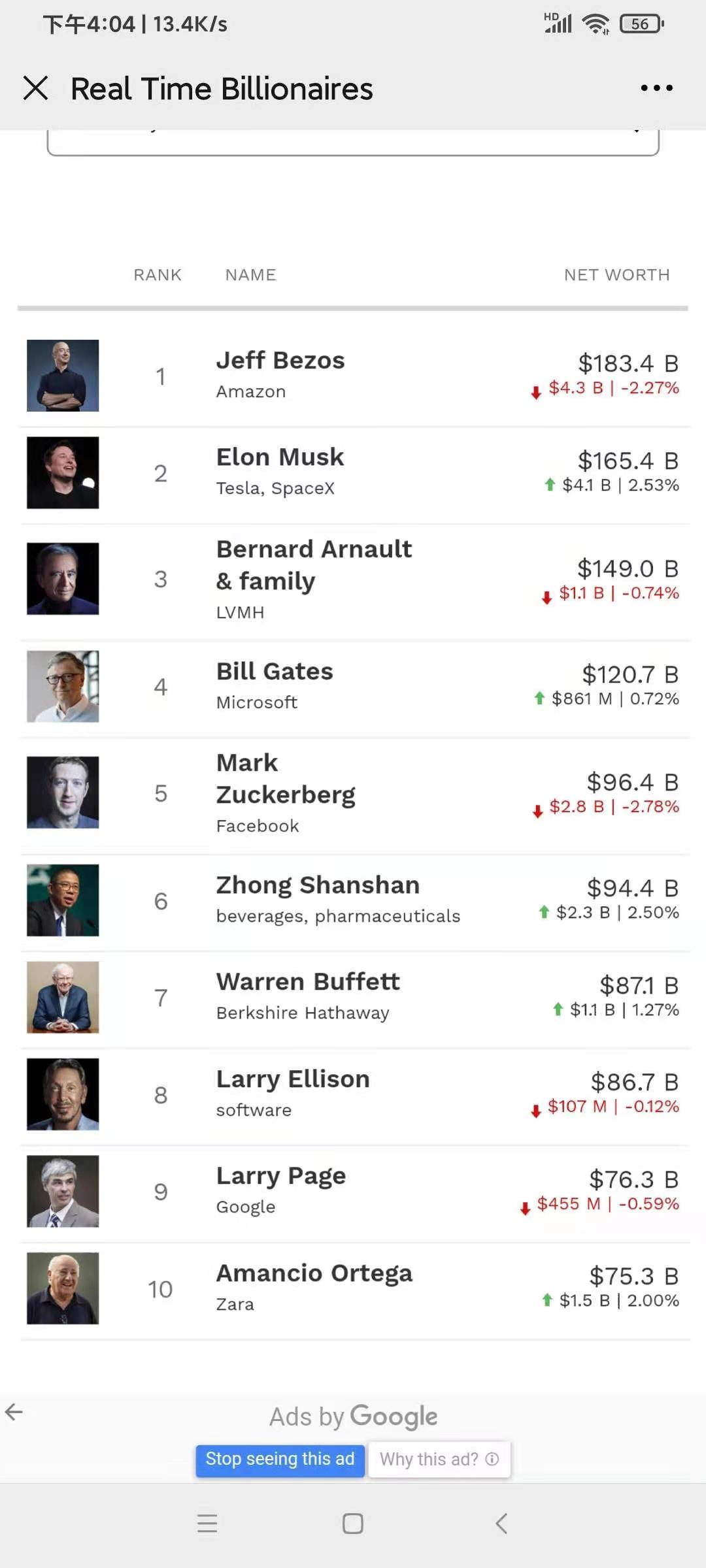706x1568 pixels.
Task: Tap Bill Gates' portrait photo
Action: (63, 686)
